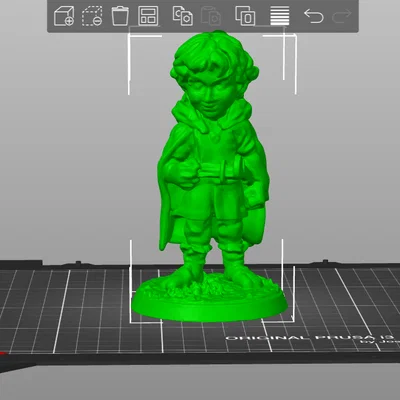
Task: Click the Add model icon
Action: tap(64, 16)
